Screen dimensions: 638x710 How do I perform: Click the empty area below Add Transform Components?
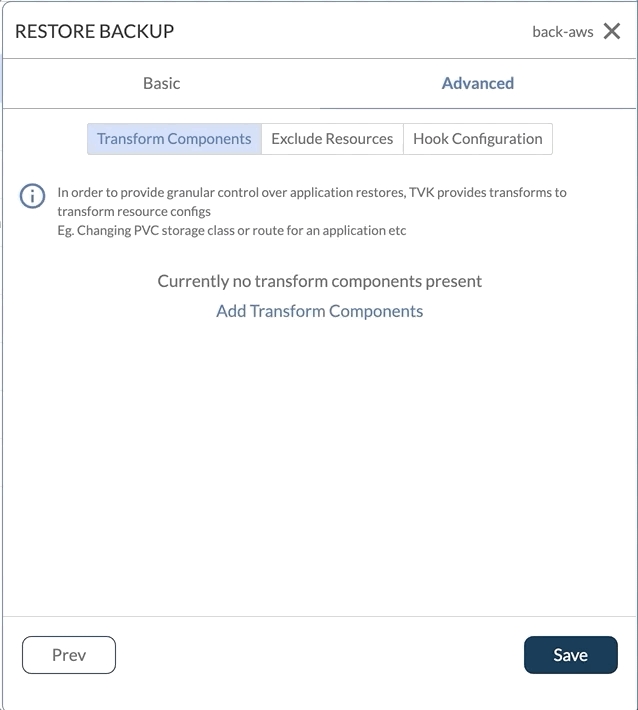(319, 460)
